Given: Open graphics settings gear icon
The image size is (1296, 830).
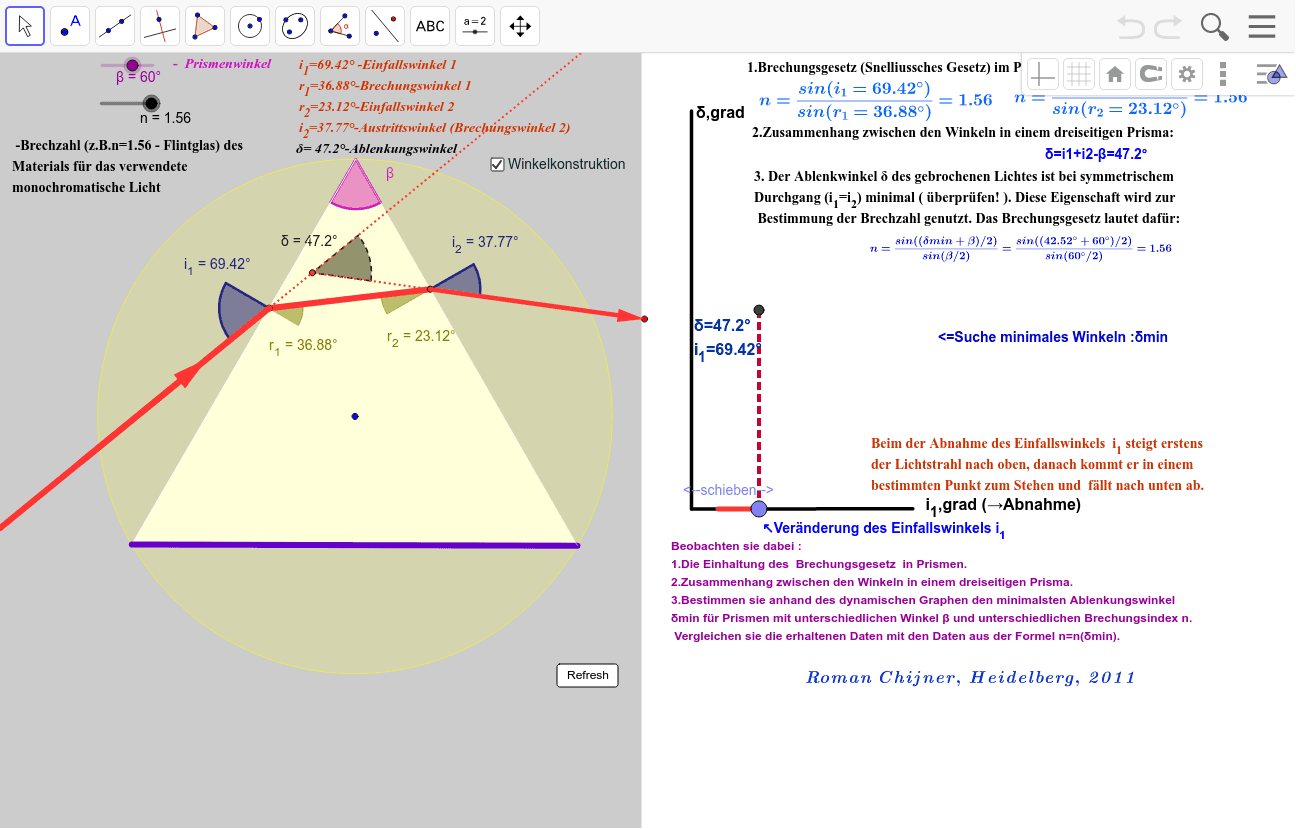Looking at the screenshot, I should pyautogui.click(x=1187, y=74).
